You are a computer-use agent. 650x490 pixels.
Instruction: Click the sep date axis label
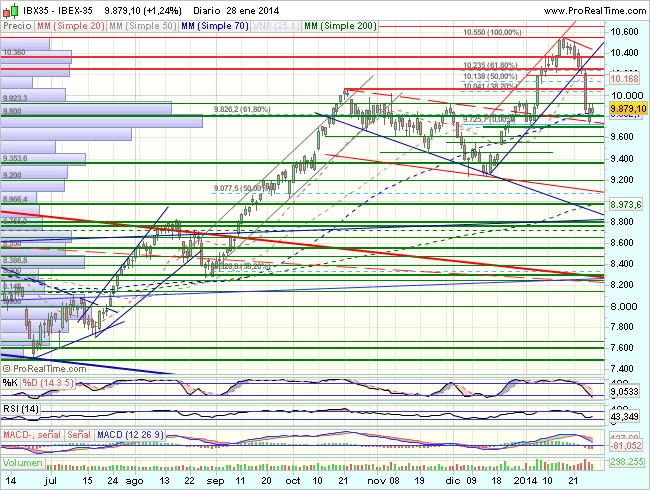(215, 481)
